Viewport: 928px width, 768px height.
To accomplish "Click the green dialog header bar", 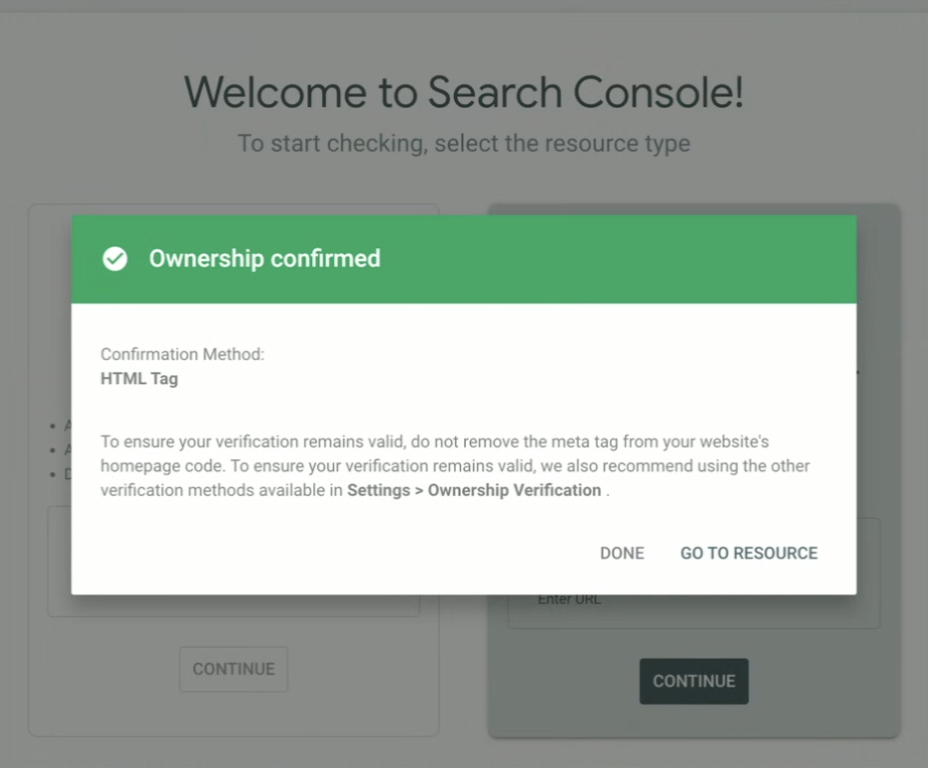I will click(x=600, y=259).
